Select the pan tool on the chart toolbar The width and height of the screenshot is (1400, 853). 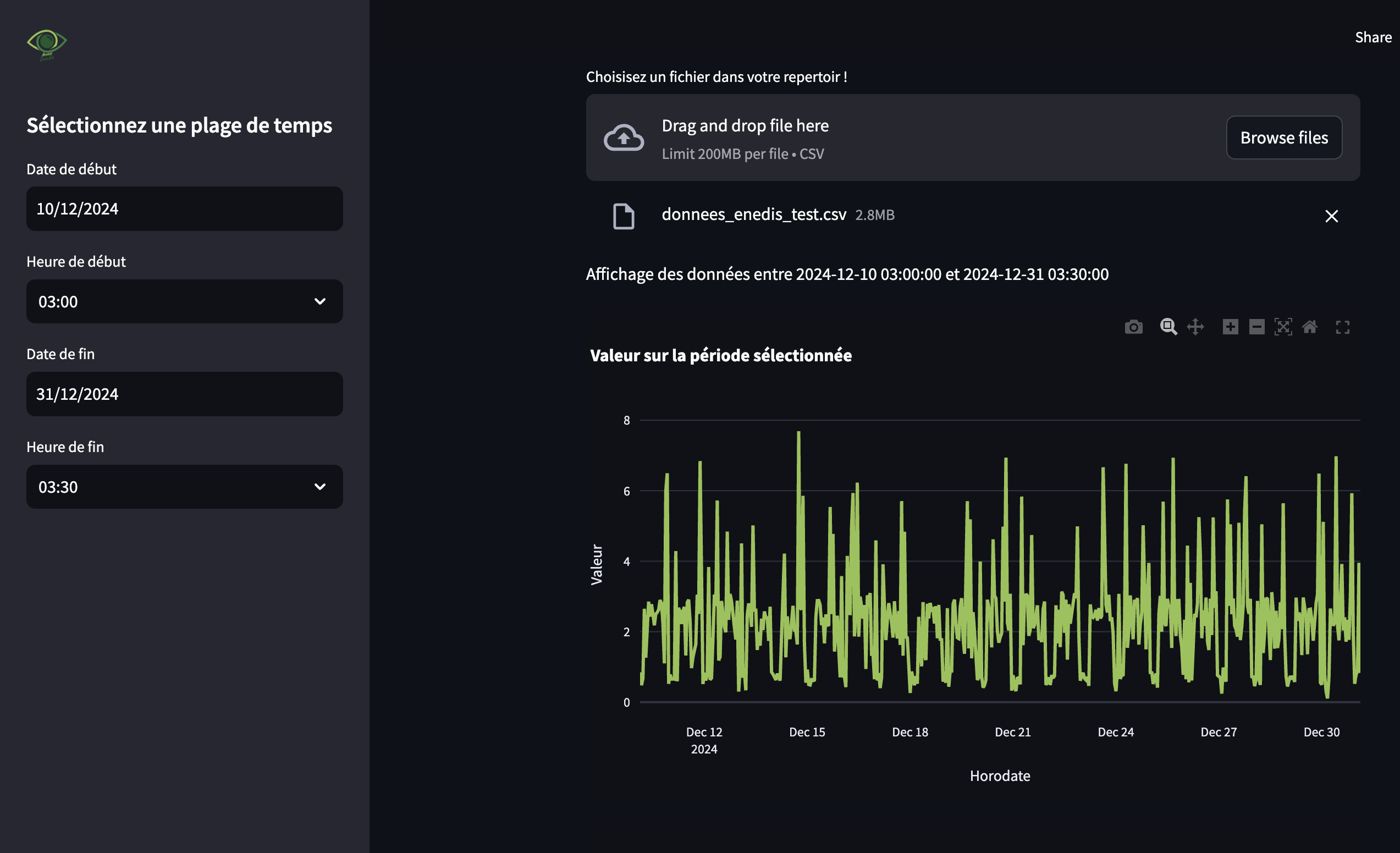1195,327
